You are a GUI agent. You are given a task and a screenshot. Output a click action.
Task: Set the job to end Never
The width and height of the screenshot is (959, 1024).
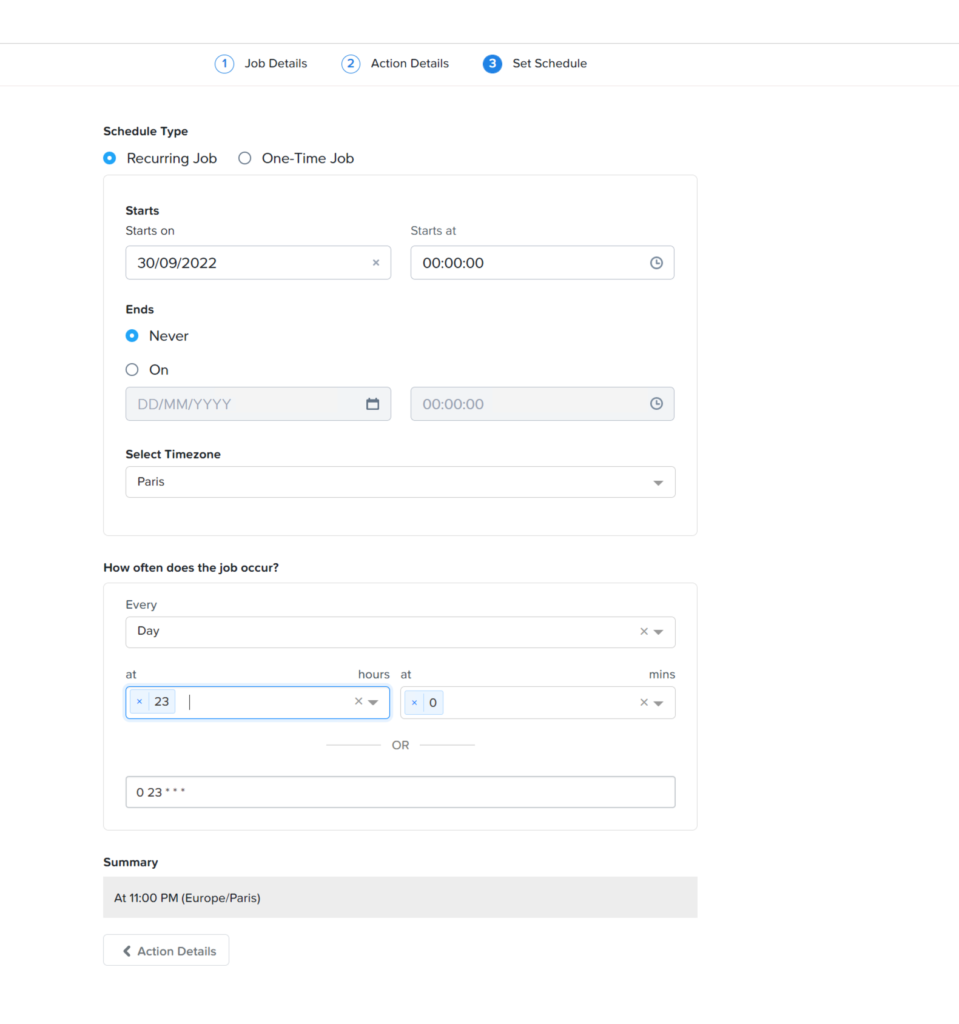(131, 336)
